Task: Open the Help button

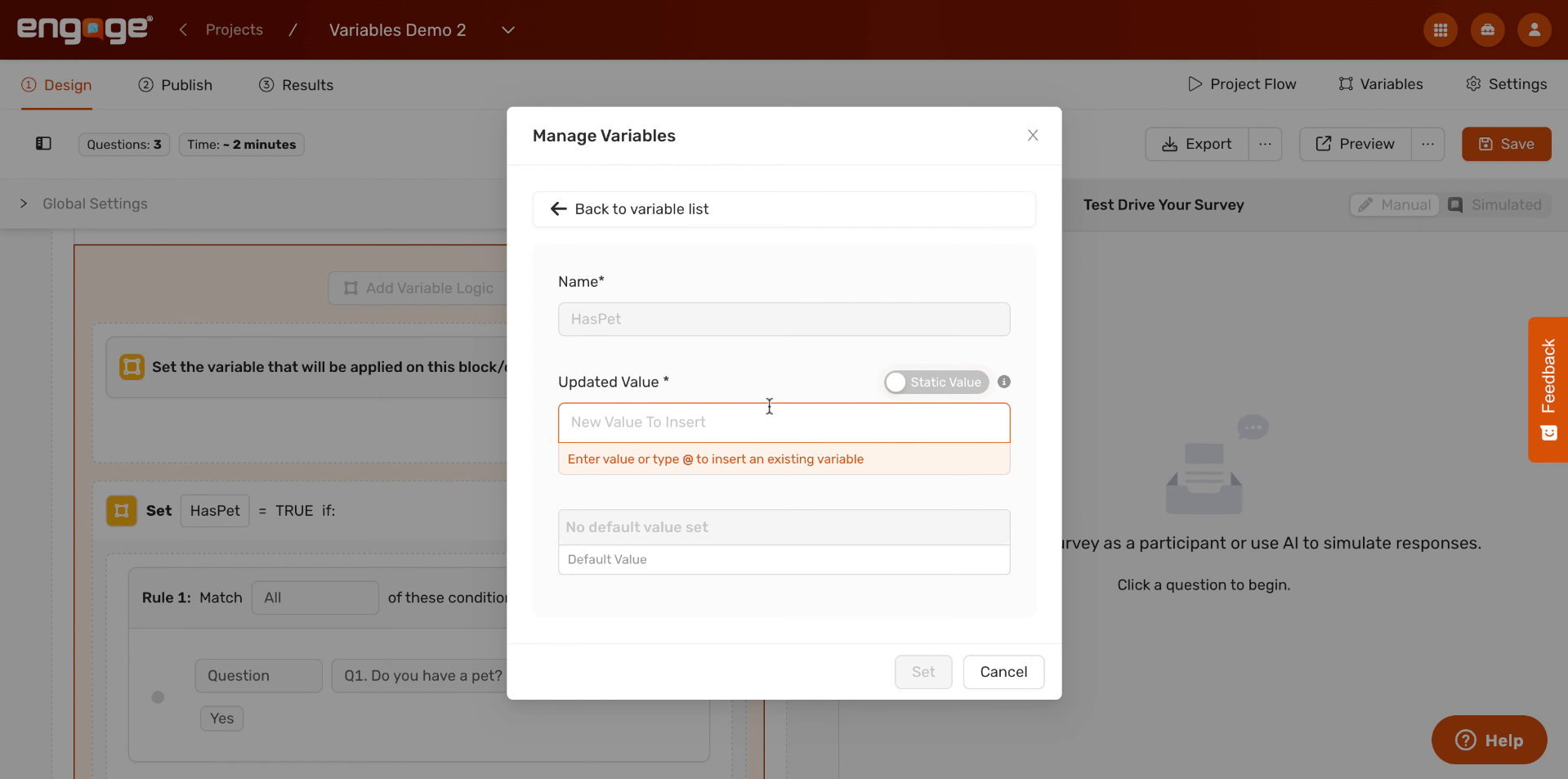Action: click(x=1489, y=741)
